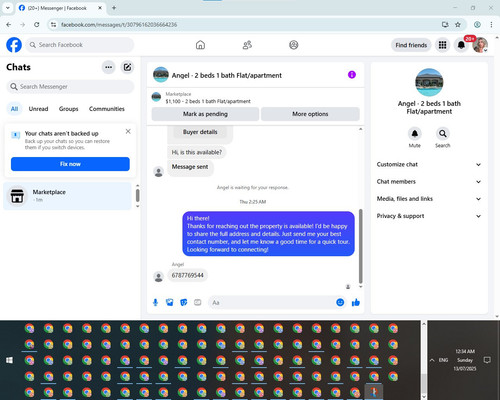This screenshot has height=400, width=500.
Task: Click the 'Hi, is this available?' message
Action: (x=197, y=152)
